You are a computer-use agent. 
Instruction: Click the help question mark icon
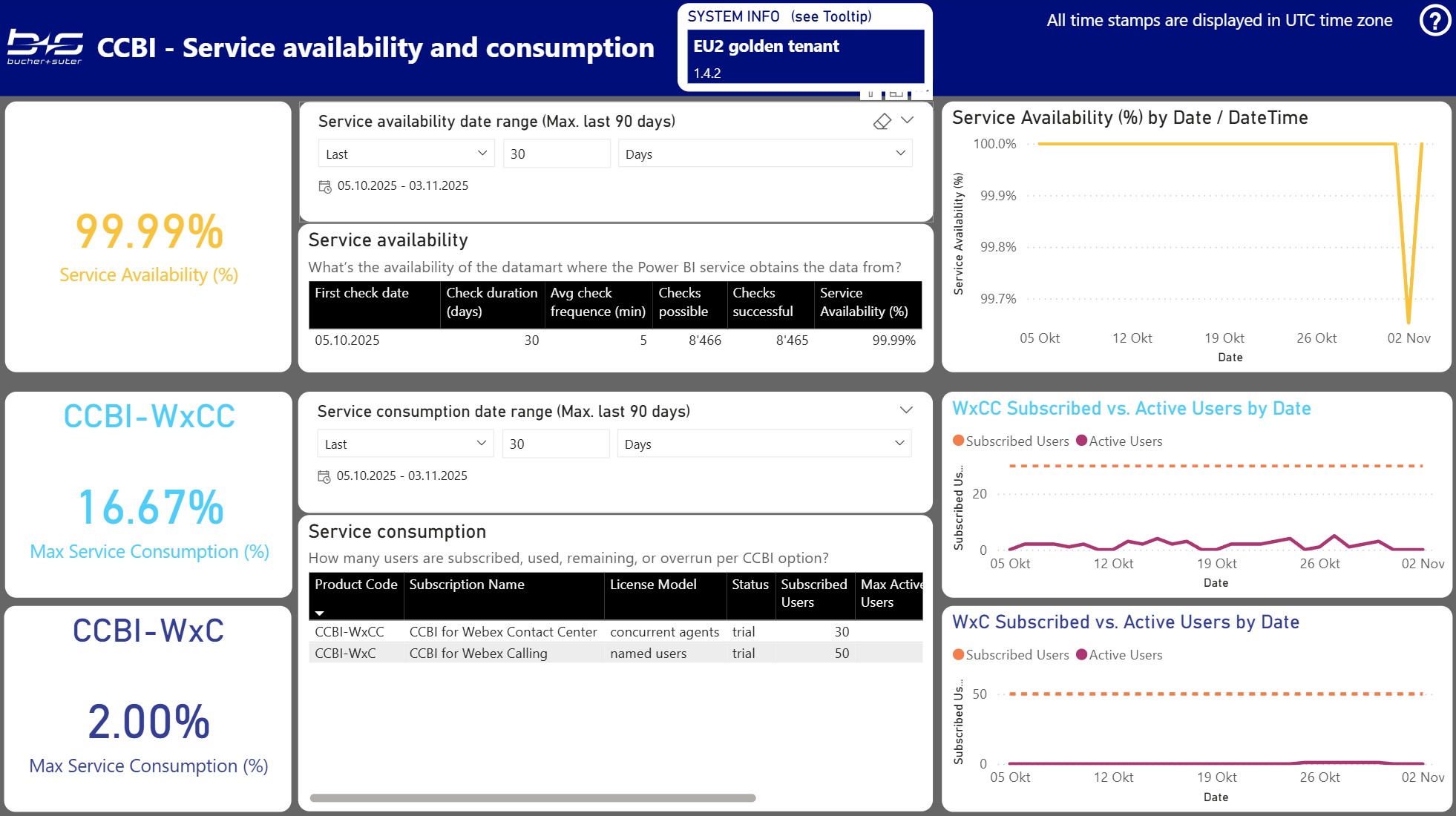pos(1434,21)
